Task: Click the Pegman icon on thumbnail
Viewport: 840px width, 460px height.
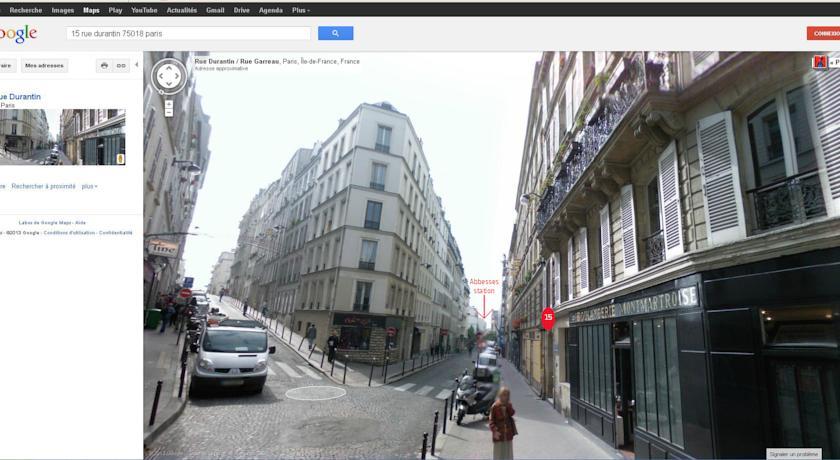Action: pos(120,157)
